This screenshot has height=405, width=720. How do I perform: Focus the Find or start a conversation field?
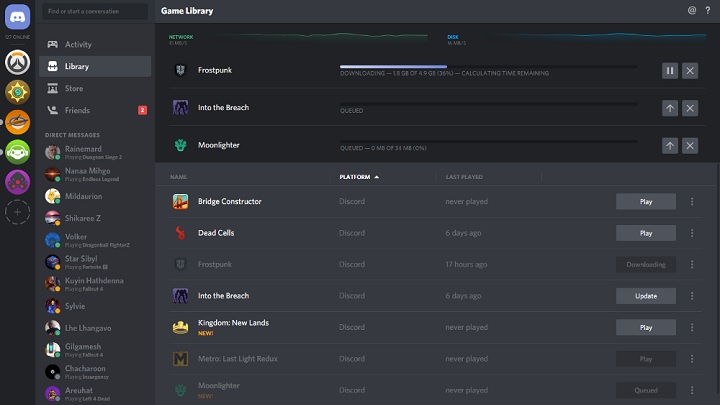(95, 11)
